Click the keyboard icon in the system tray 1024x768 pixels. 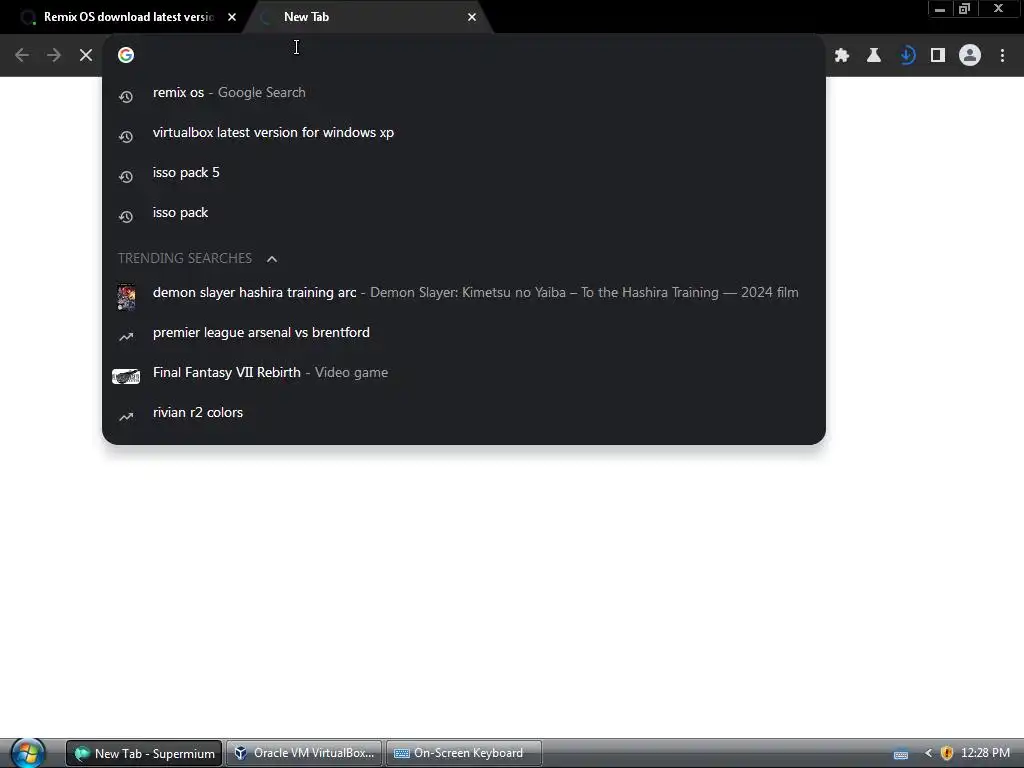(901, 754)
